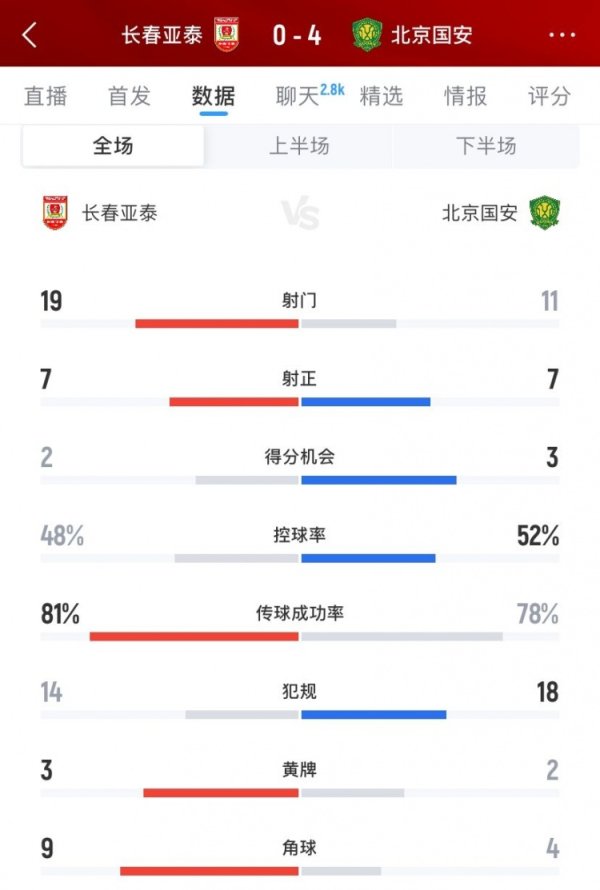The width and height of the screenshot is (600, 890).
Task: Tap the back arrow at top left
Action: 30,34
